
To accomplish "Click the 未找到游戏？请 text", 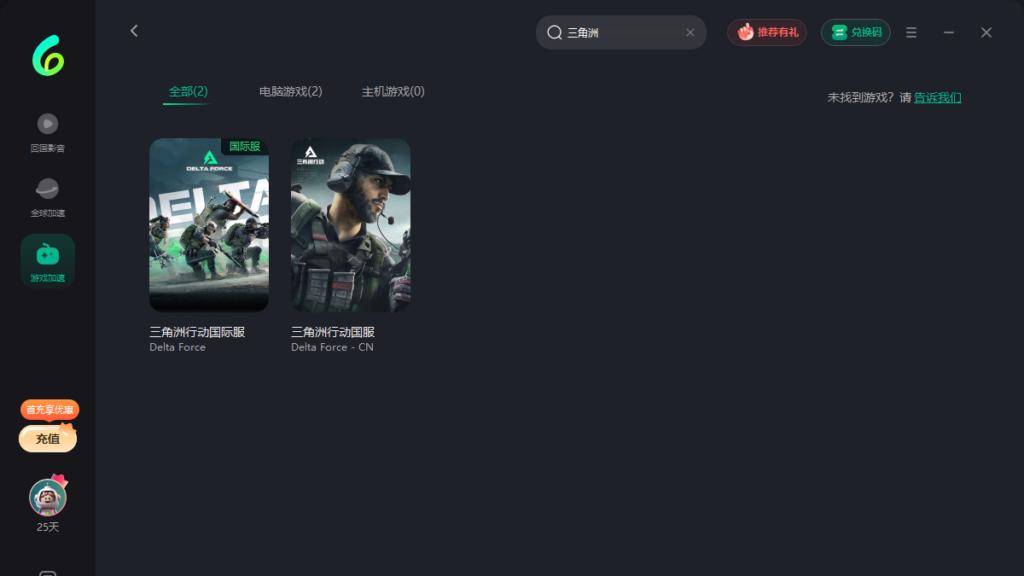I will coord(869,97).
